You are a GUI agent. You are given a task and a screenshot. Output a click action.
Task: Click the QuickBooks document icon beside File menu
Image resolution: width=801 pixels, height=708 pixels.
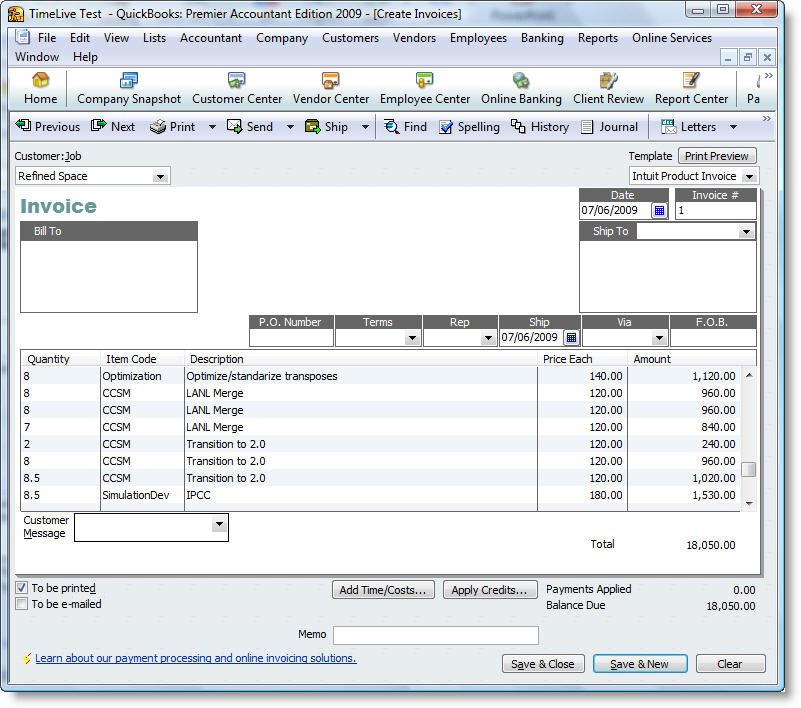pos(22,37)
